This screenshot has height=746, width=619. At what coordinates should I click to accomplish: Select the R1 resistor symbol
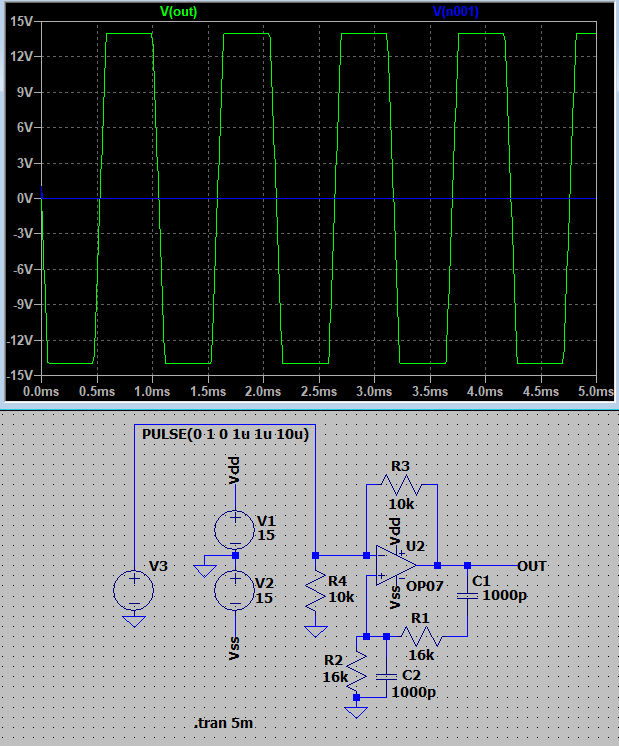(420, 635)
